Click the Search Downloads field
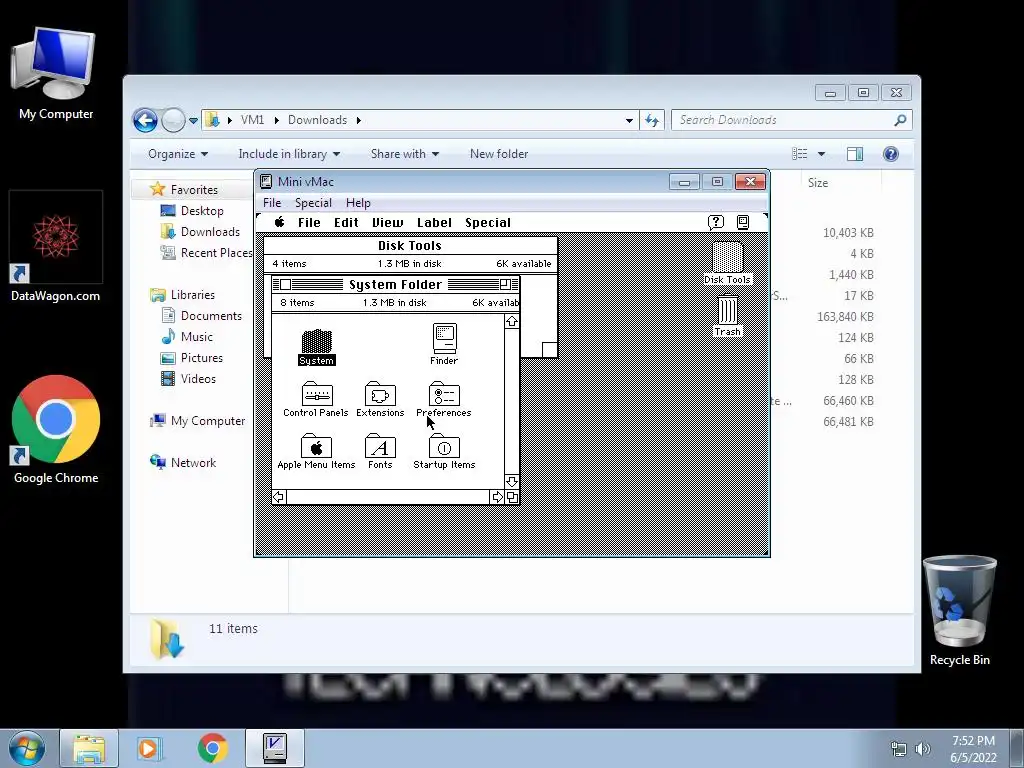1024x768 pixels. click(792, 120)
